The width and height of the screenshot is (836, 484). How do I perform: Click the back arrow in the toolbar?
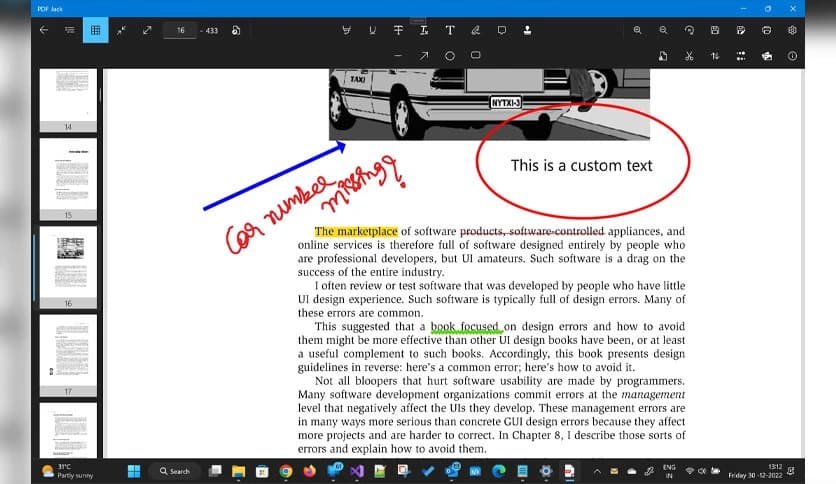43,30
